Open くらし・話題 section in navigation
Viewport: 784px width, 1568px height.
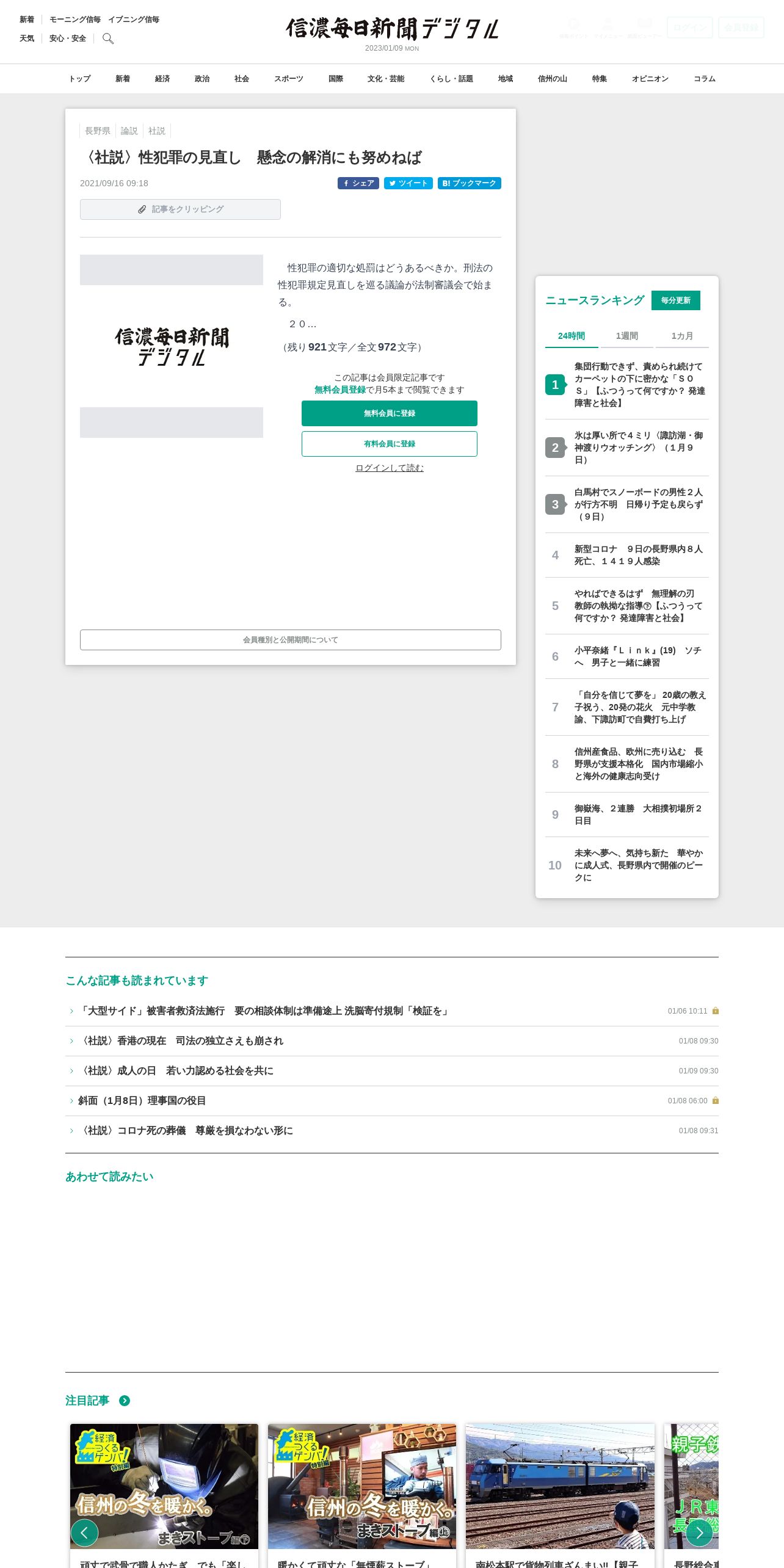[x=451, y=79]
